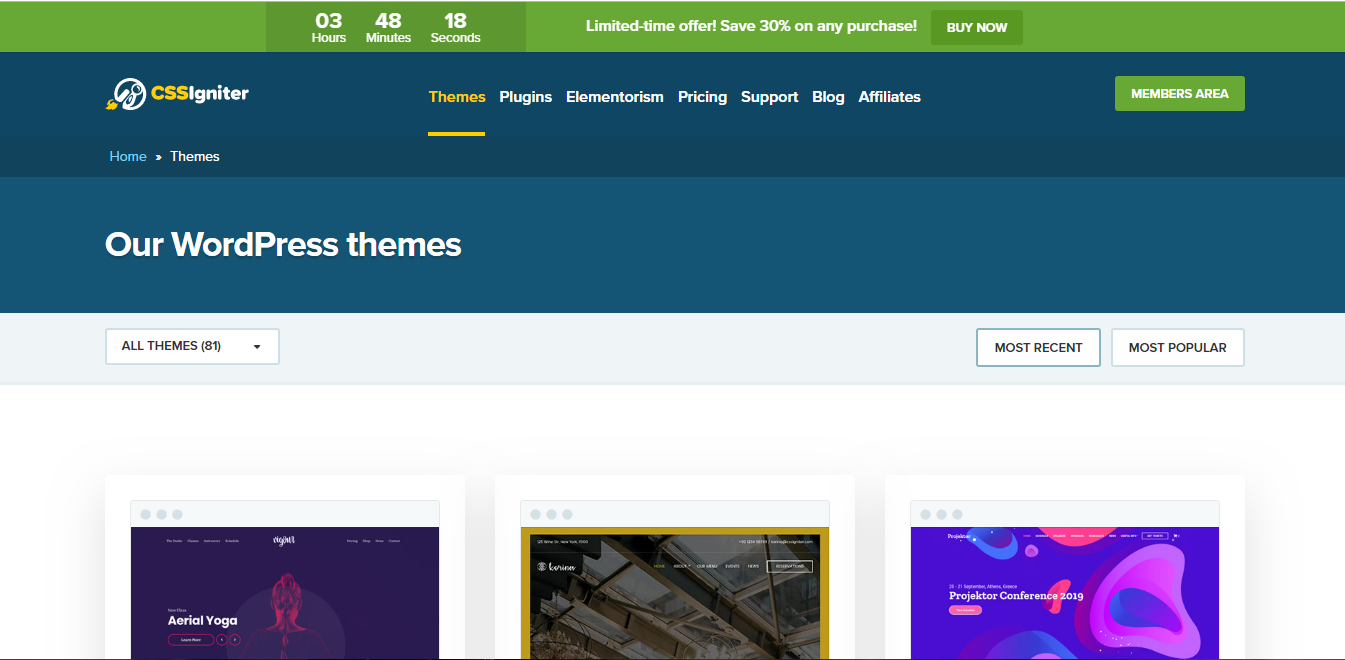Image resolution: width=1345 pixels, height=660 pixels.
Task: Open the Pricing page
Action: click(702, 97)
